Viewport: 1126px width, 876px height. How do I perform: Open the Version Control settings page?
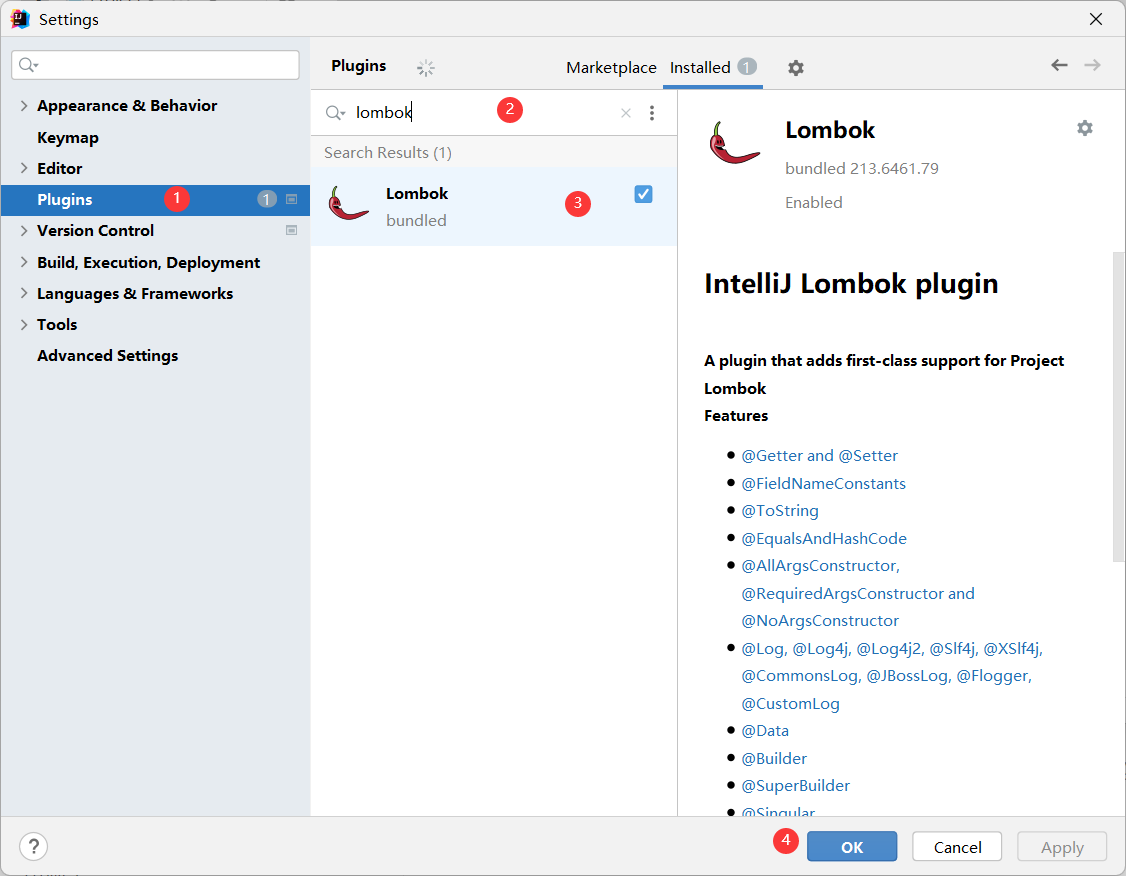coord(96,230)
